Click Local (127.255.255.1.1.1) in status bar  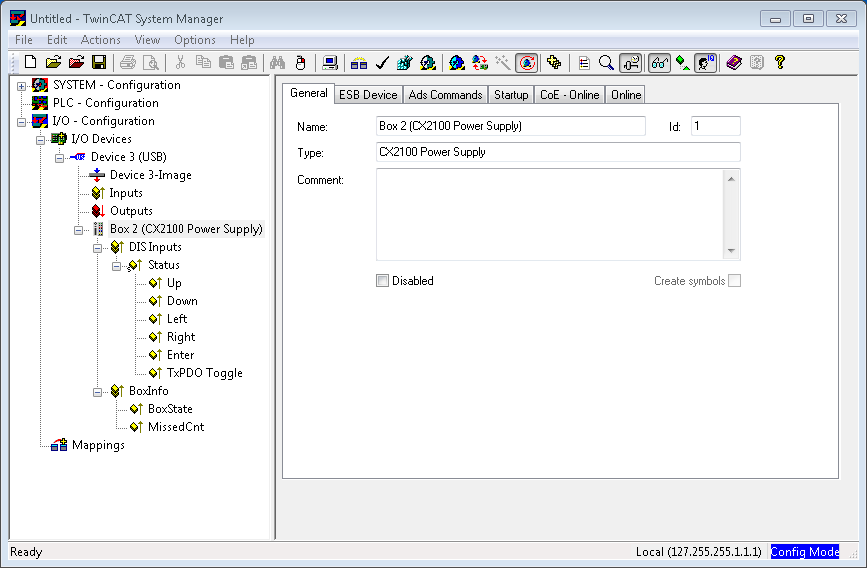698,551
